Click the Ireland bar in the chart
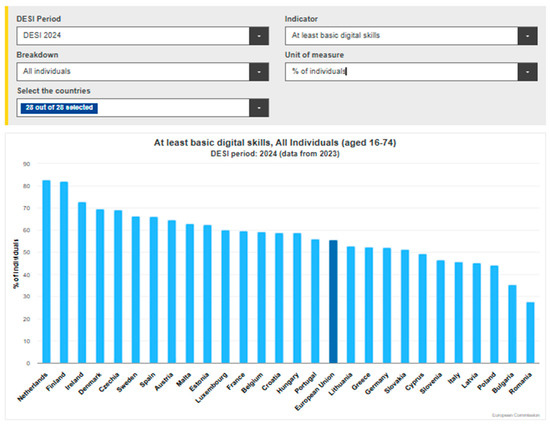Screen dimensions: 550x425 pyautogui.click(x=82, y=283)
